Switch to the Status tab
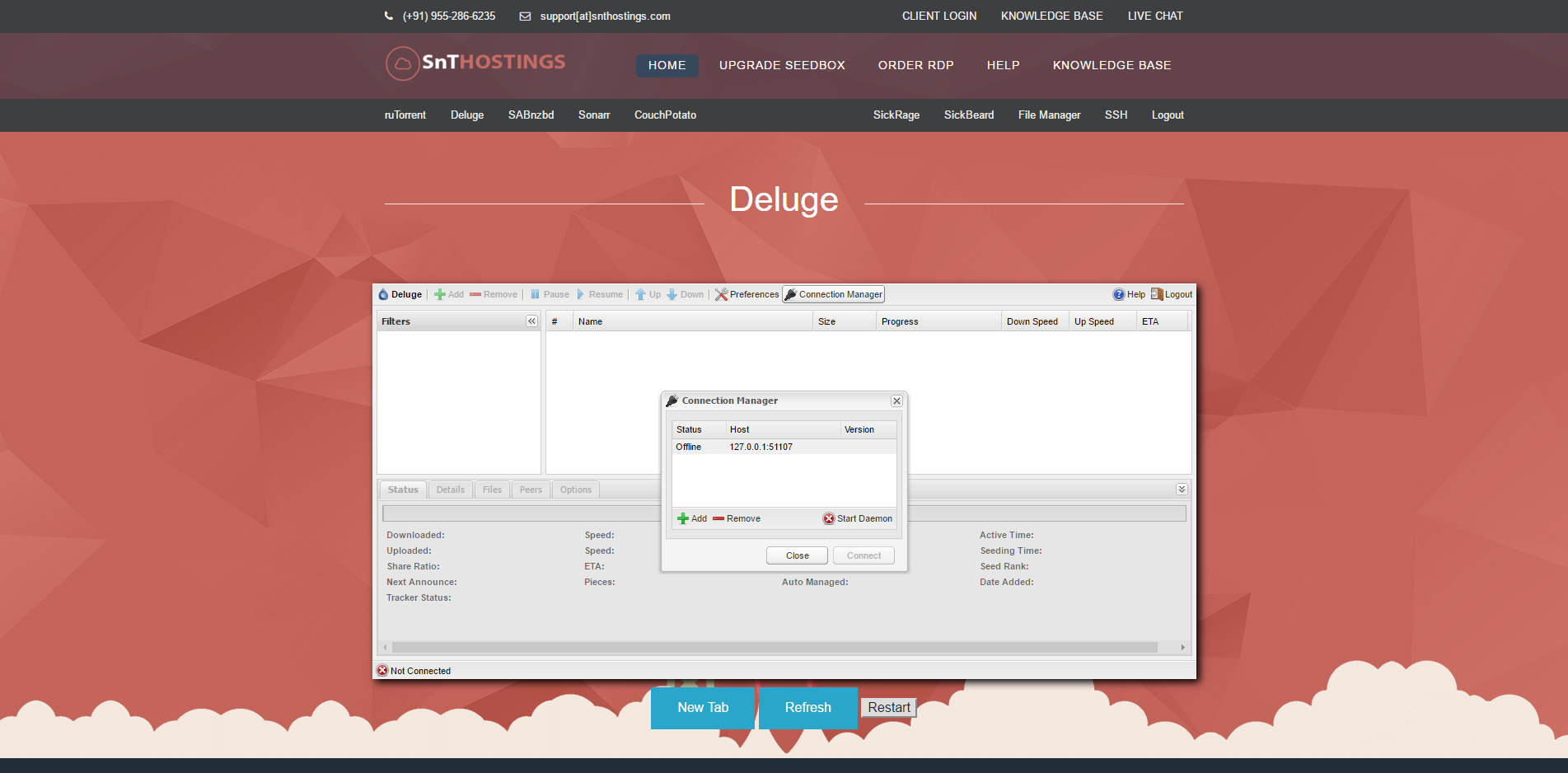 click(x=403, y=490)
